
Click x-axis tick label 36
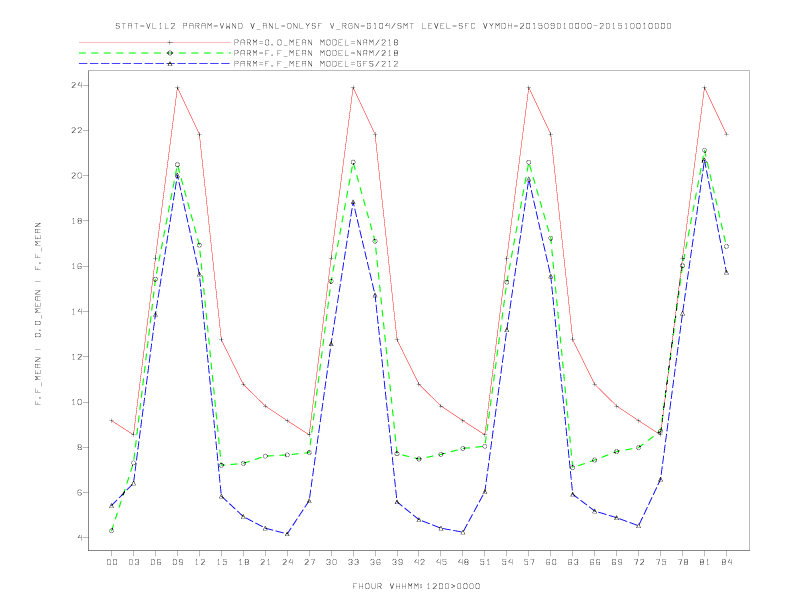(x=375, y=562)
